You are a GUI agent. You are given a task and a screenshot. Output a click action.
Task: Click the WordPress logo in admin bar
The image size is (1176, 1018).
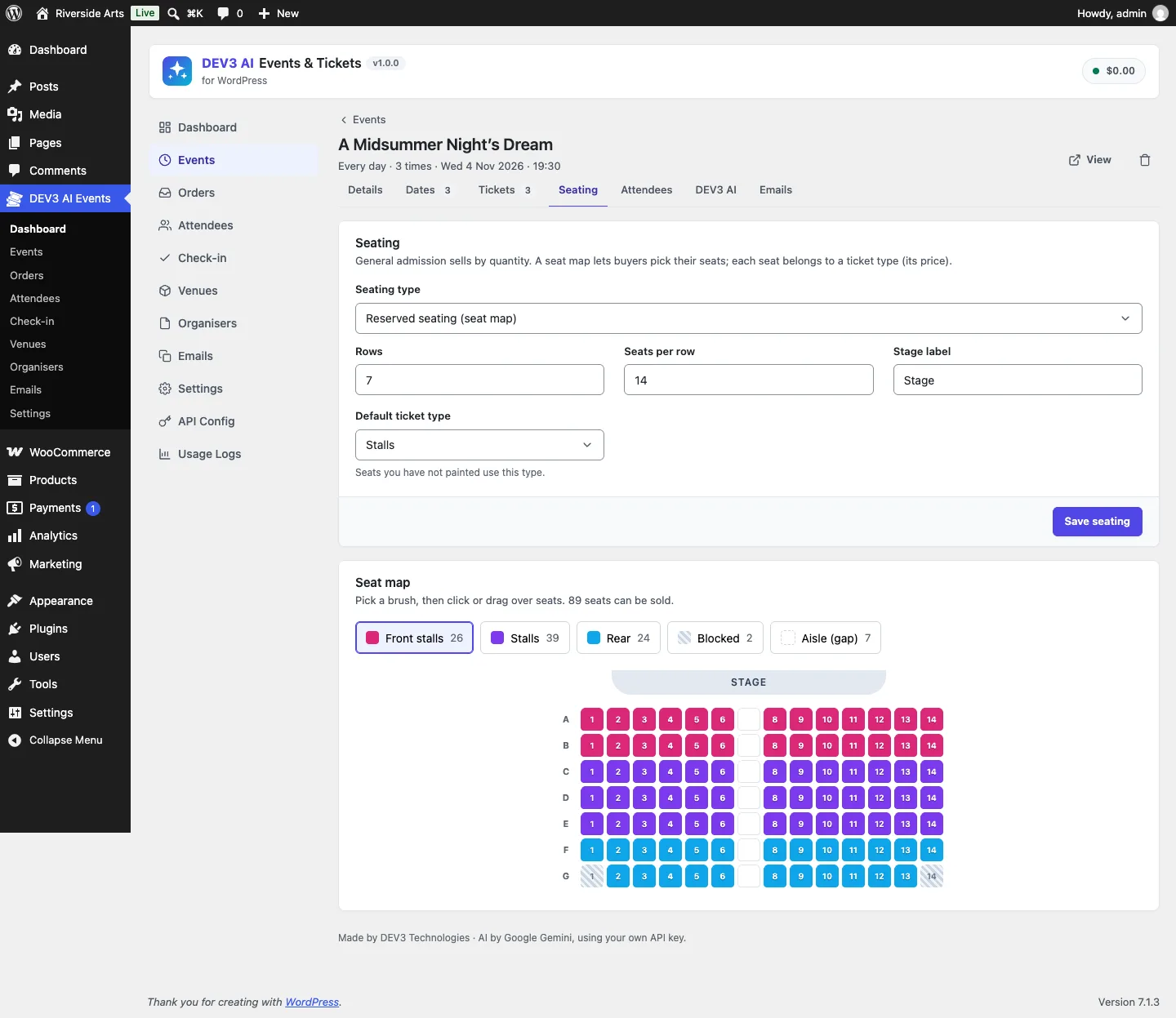(x=14, y=13)
